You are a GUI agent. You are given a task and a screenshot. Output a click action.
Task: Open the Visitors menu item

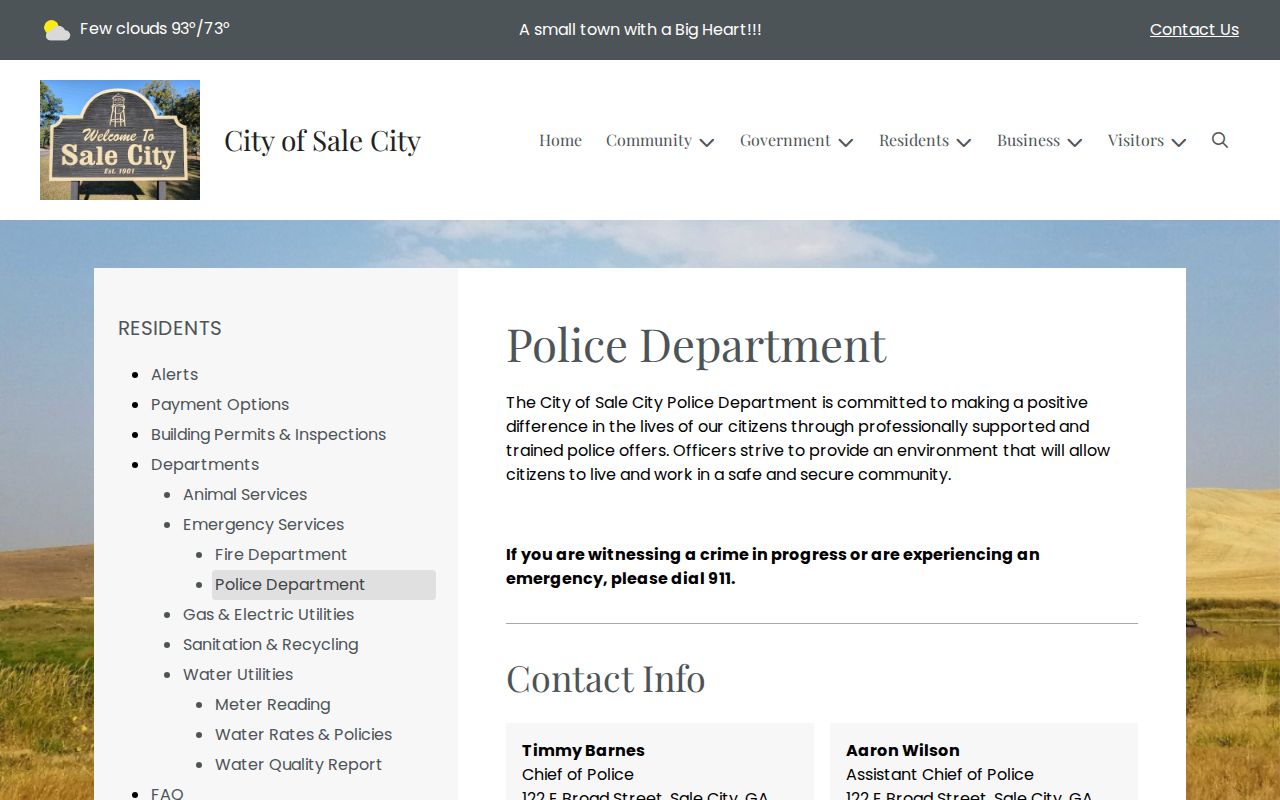coord(1135,140)
